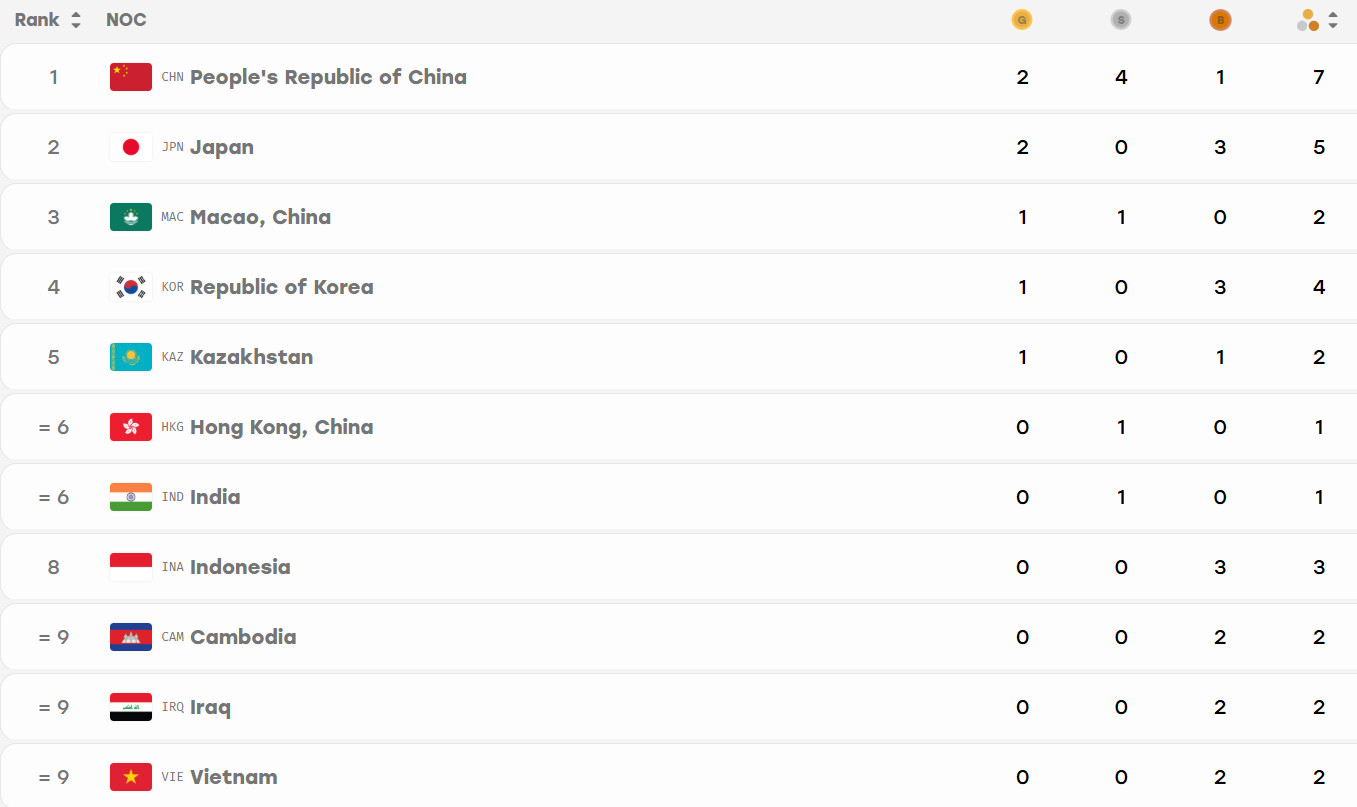Click the VIE country code
Viewport: 1357px width, 807px height.
tap(173, 777)
